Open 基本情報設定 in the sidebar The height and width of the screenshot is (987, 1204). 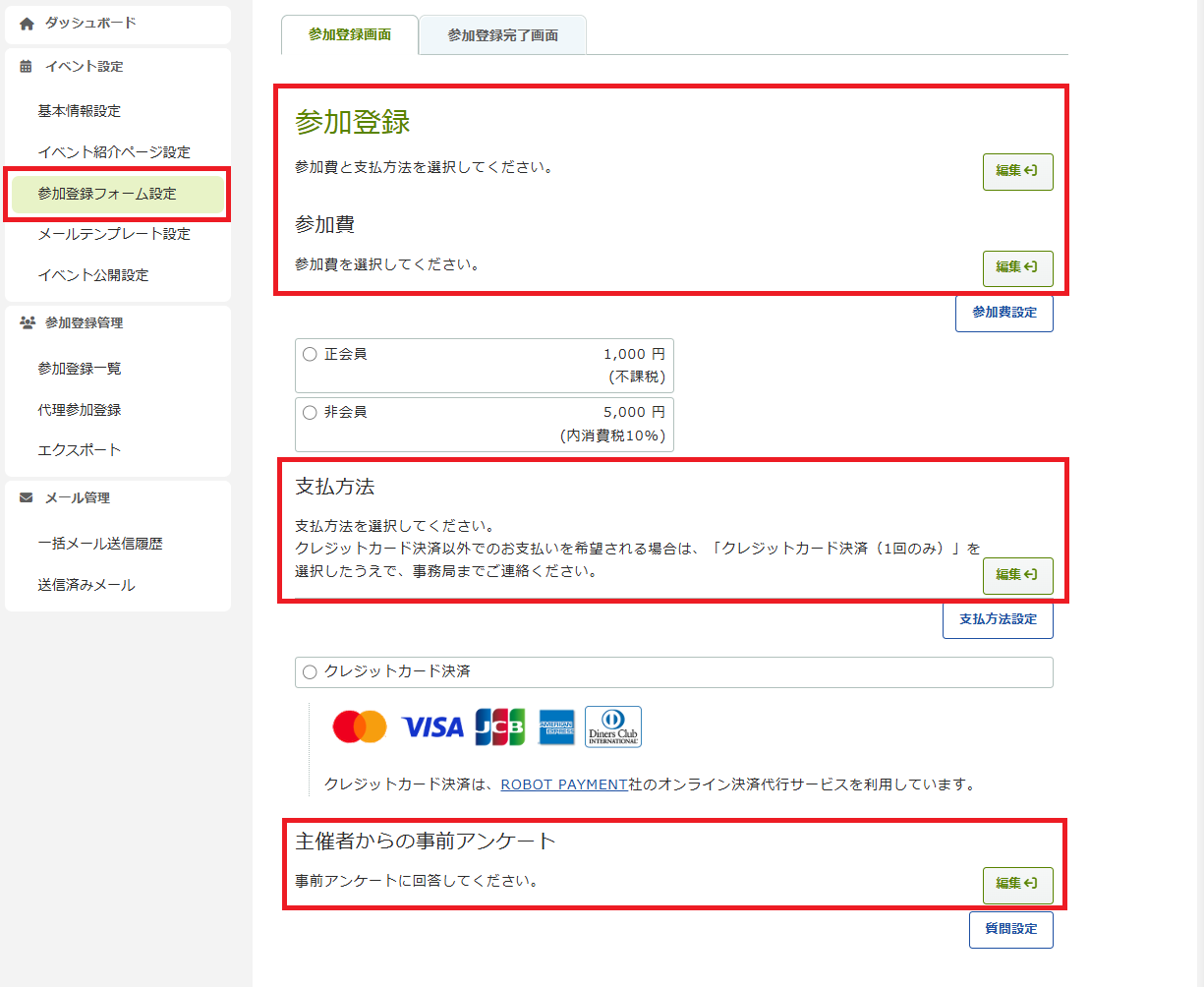pyautogui.click(x=80, y=111)
